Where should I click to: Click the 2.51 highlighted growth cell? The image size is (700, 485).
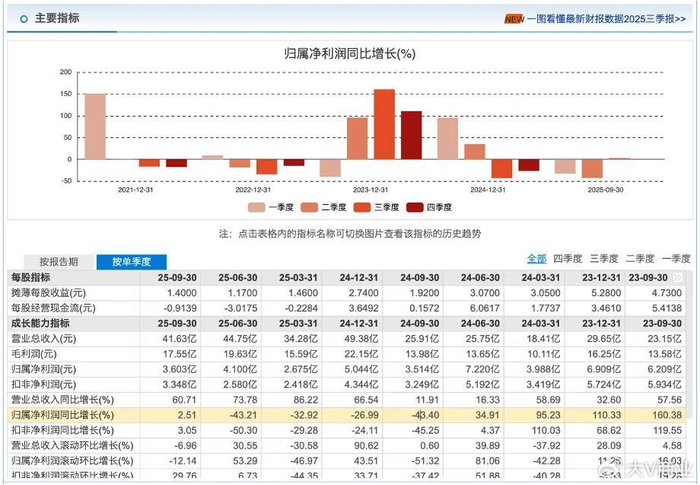[x=187, y=415]
